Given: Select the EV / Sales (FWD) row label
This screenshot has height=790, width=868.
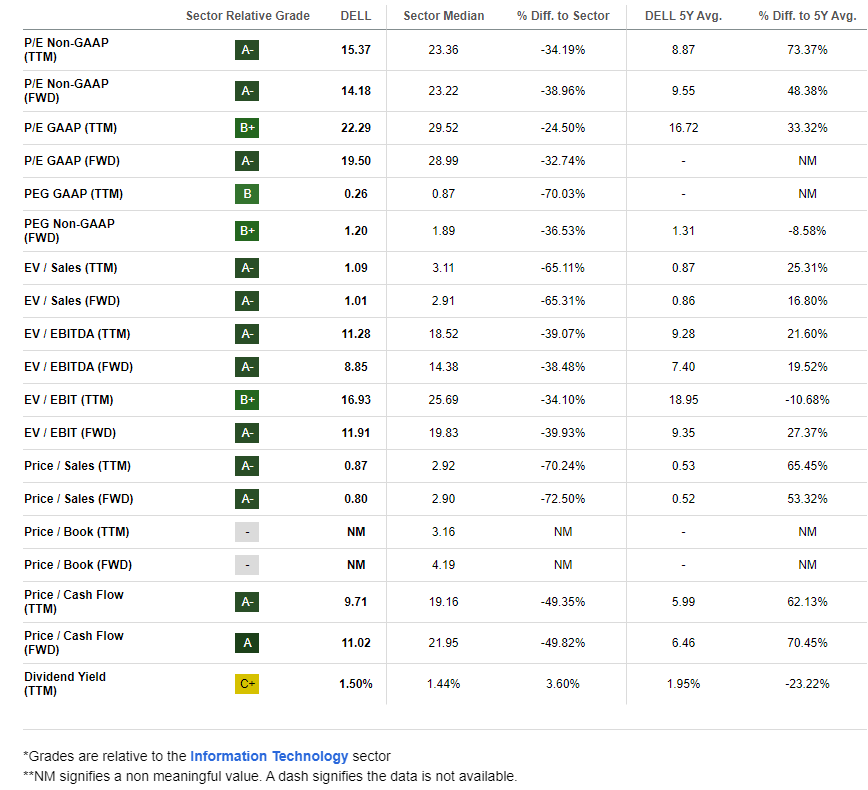Looking at the screenshot, I should pos(72,301).
